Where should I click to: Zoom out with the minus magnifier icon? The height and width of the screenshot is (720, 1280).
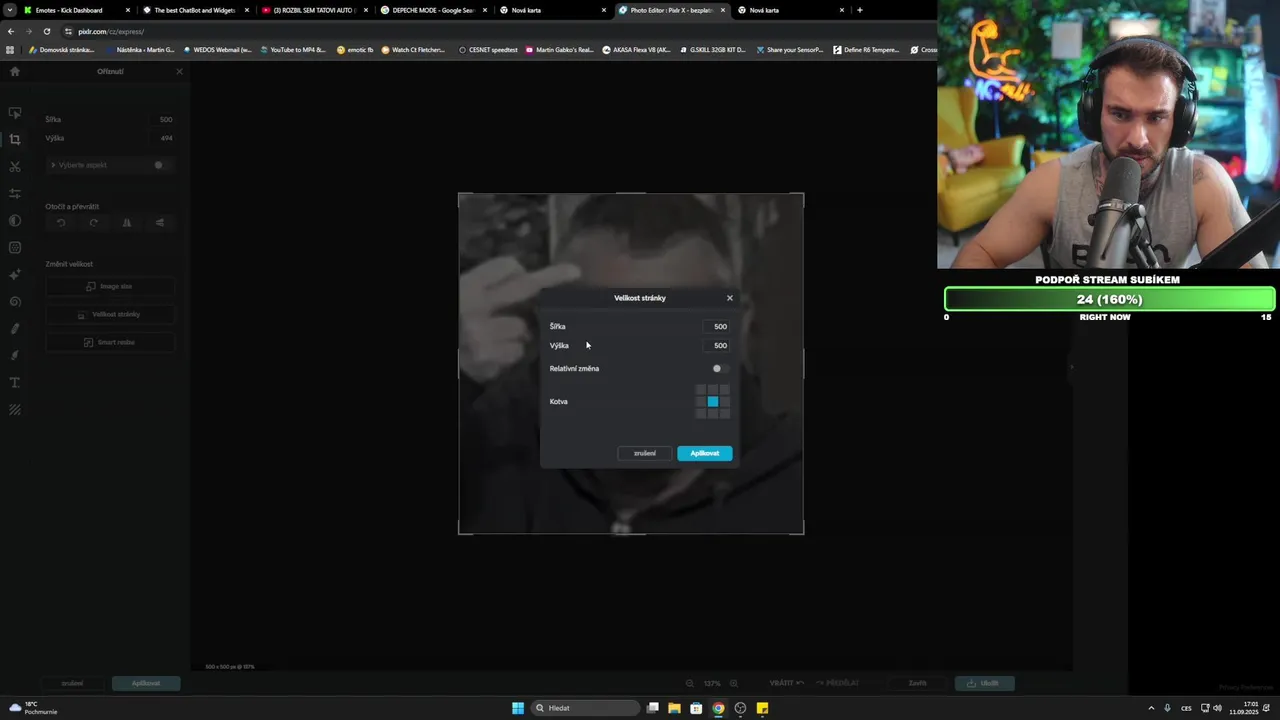(690, 683)
